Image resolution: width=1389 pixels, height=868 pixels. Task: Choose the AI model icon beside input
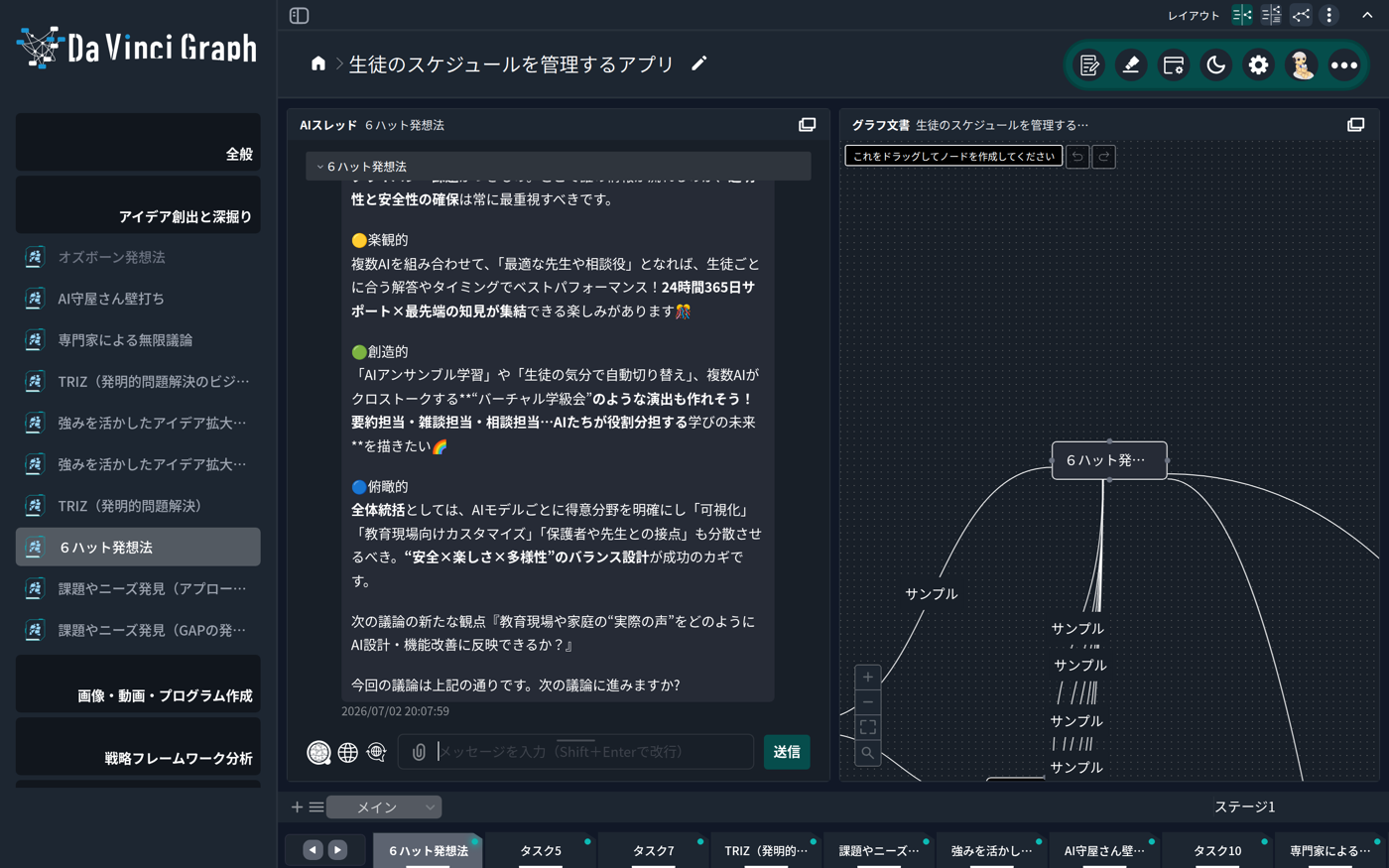point(318,753)
